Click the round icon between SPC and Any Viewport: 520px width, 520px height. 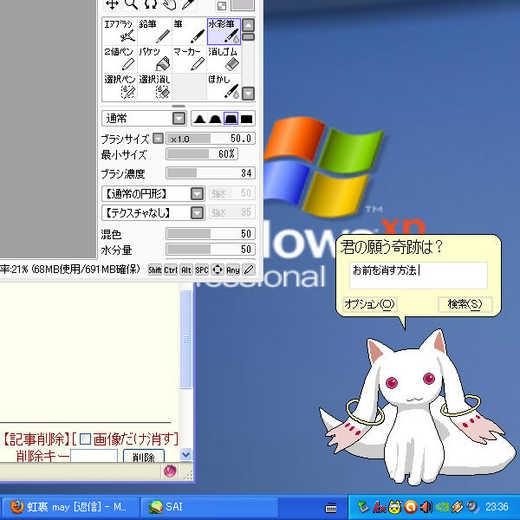(217, 269)
